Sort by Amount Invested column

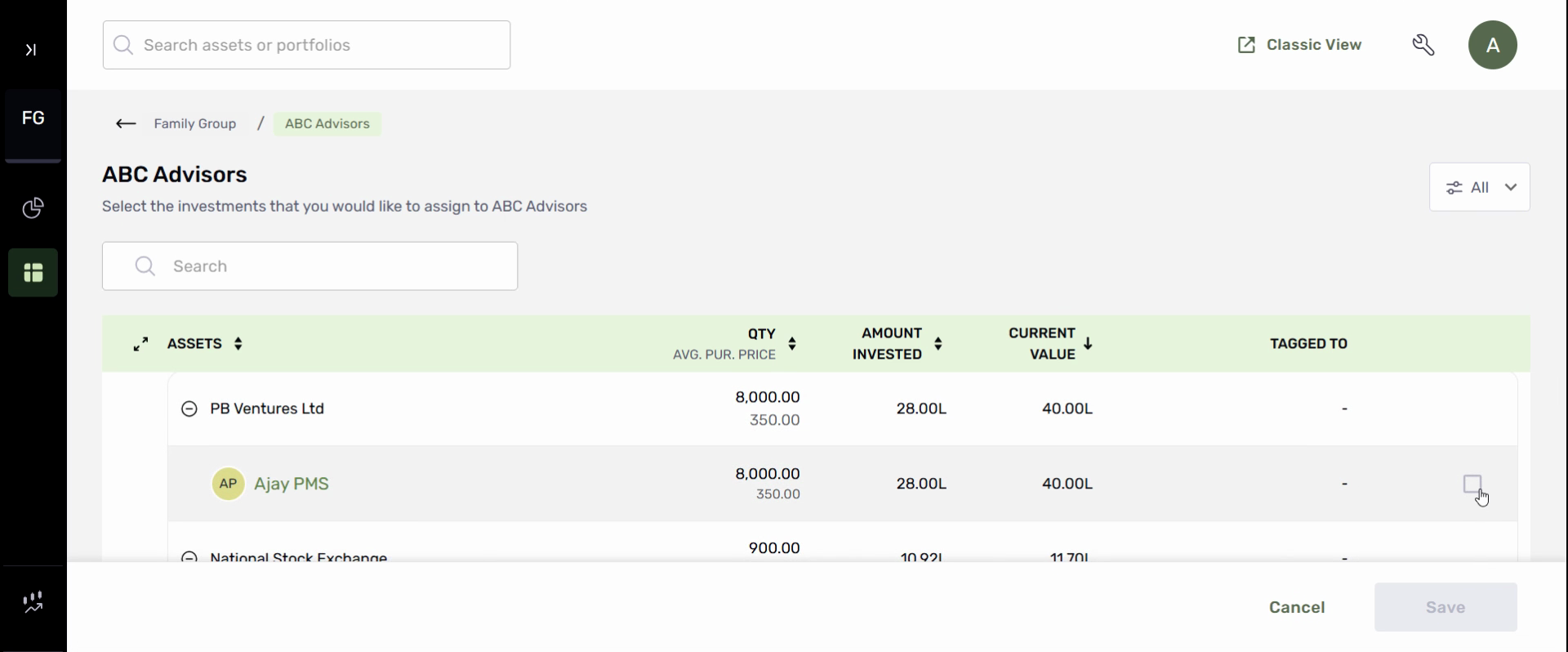[x=938, y=344]
